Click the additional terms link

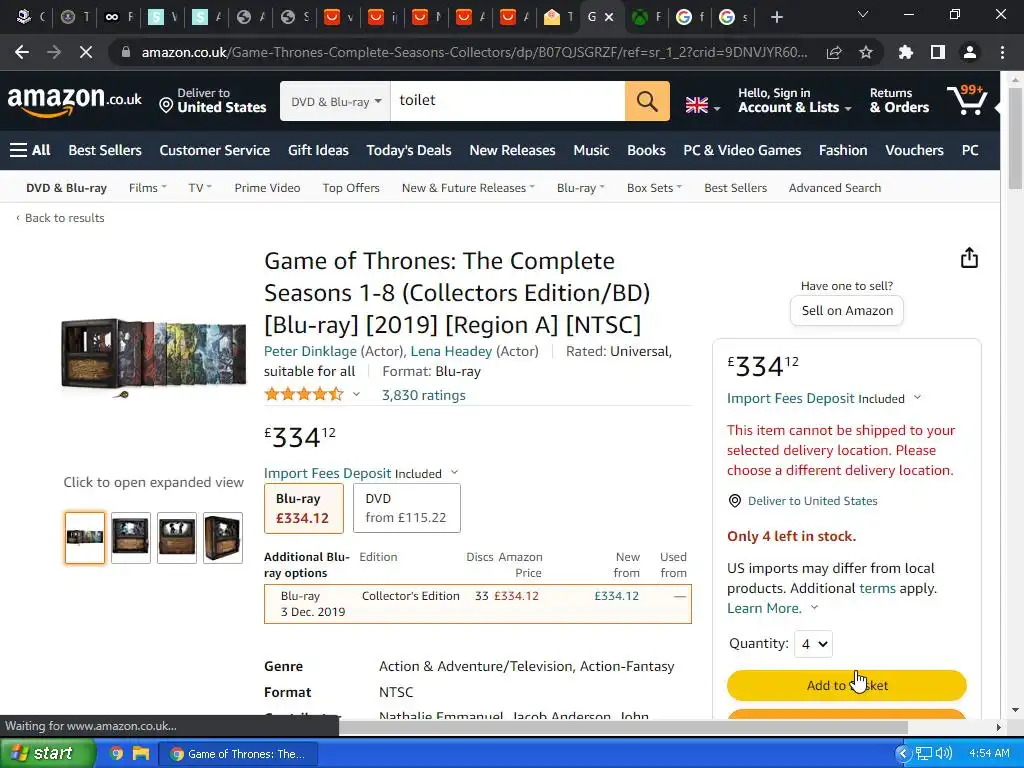[x=877, y=588]
